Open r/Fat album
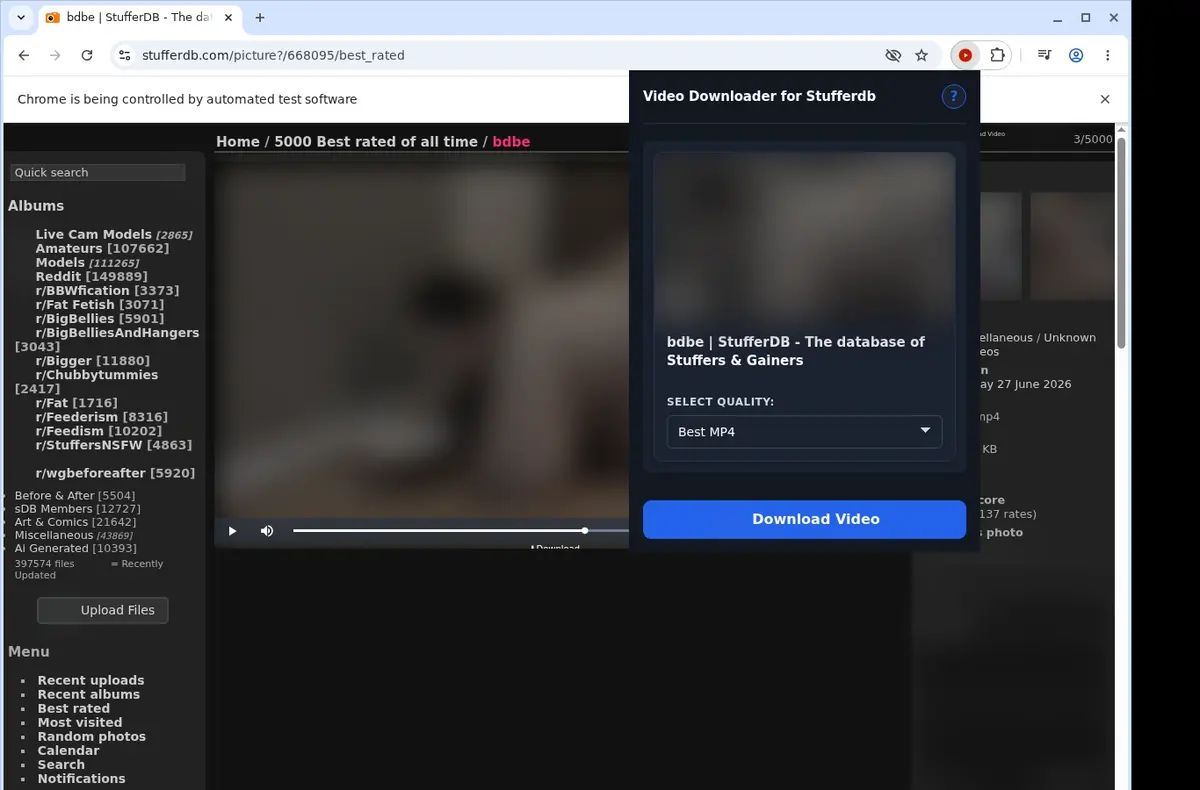1200x790 pixels. pyautogui.click(x=52, y=402)
